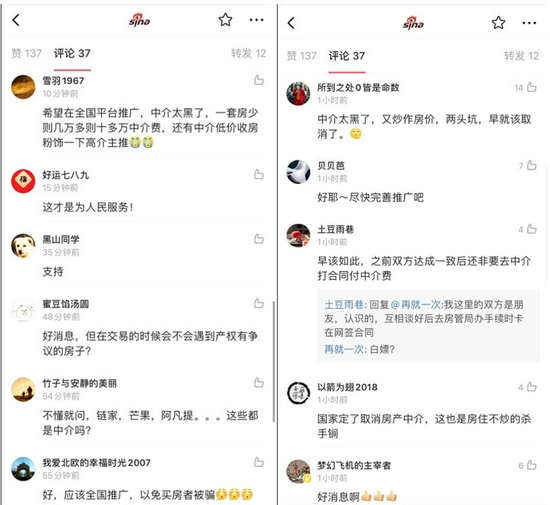Tap the back arrow in right panel
550x505 pixels.
[291, 23]
